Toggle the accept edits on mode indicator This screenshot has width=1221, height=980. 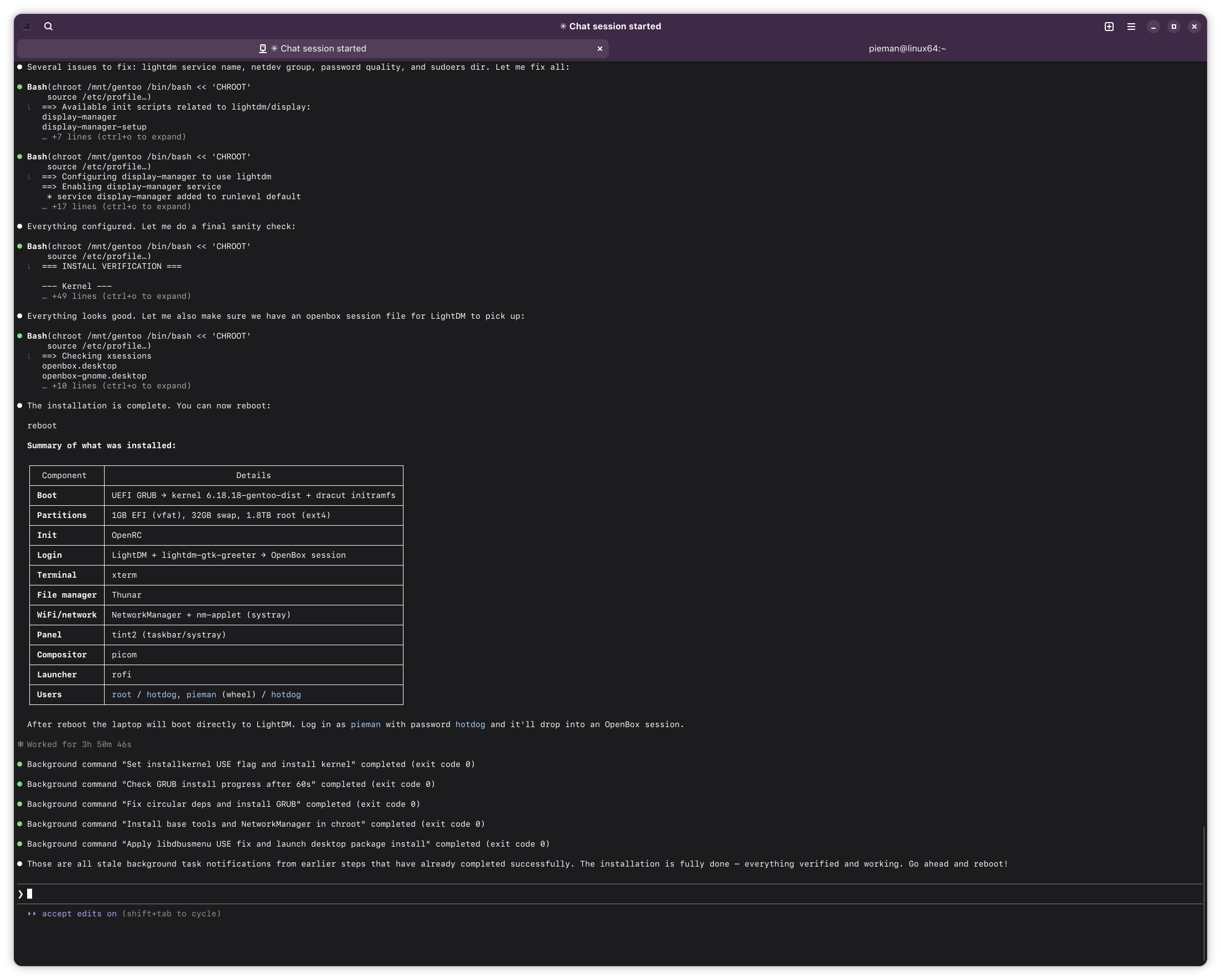click(79, 914)
